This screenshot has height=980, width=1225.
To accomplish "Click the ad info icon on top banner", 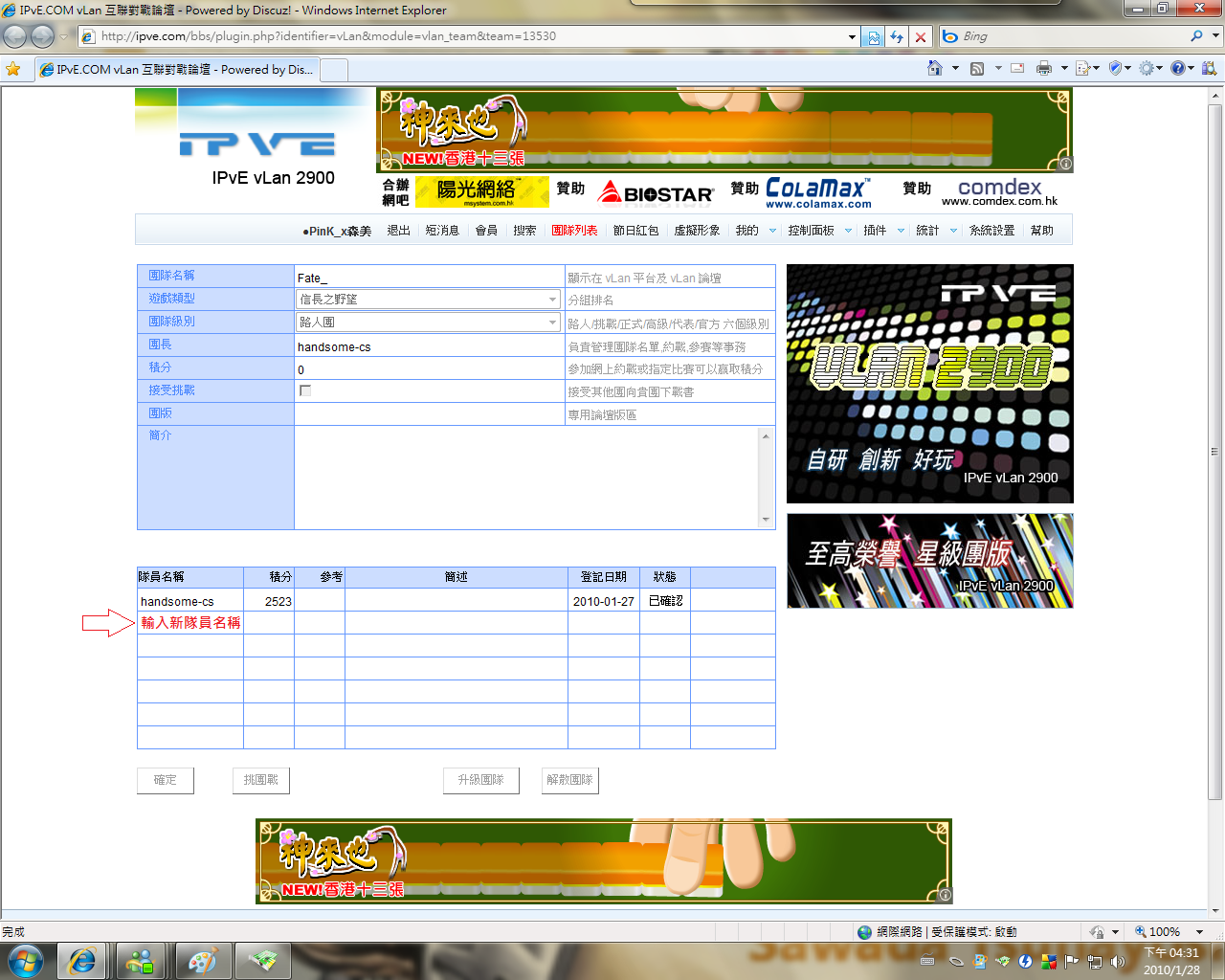I will [1065, 164].
